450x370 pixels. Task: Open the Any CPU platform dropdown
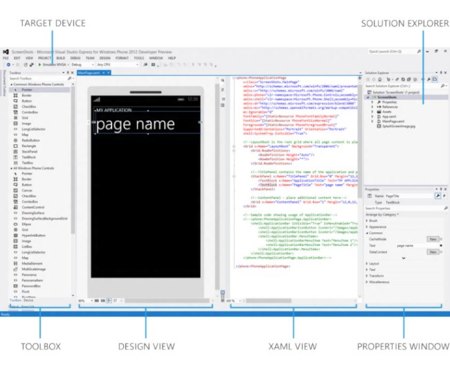tap(117, 65)
